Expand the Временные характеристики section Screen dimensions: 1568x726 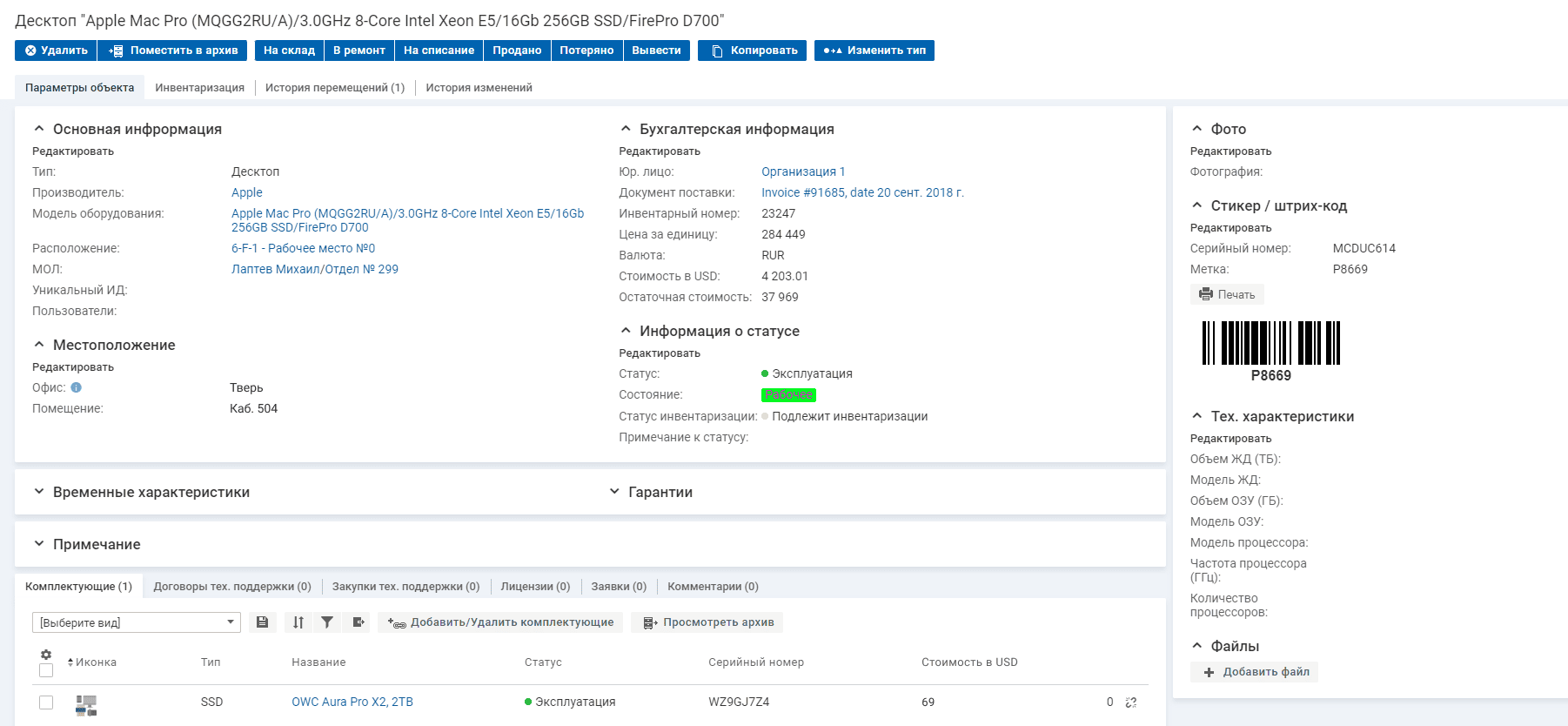click(141, 492)
